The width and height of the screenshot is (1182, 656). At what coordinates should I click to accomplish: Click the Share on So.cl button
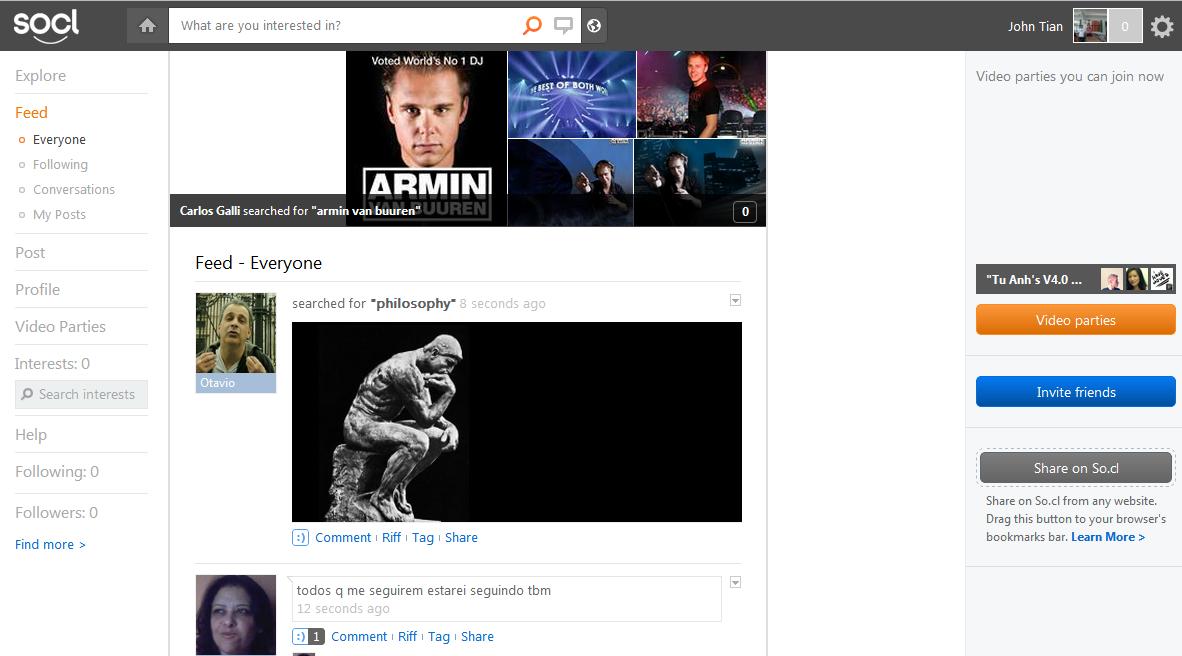(x=1076, y=468)
